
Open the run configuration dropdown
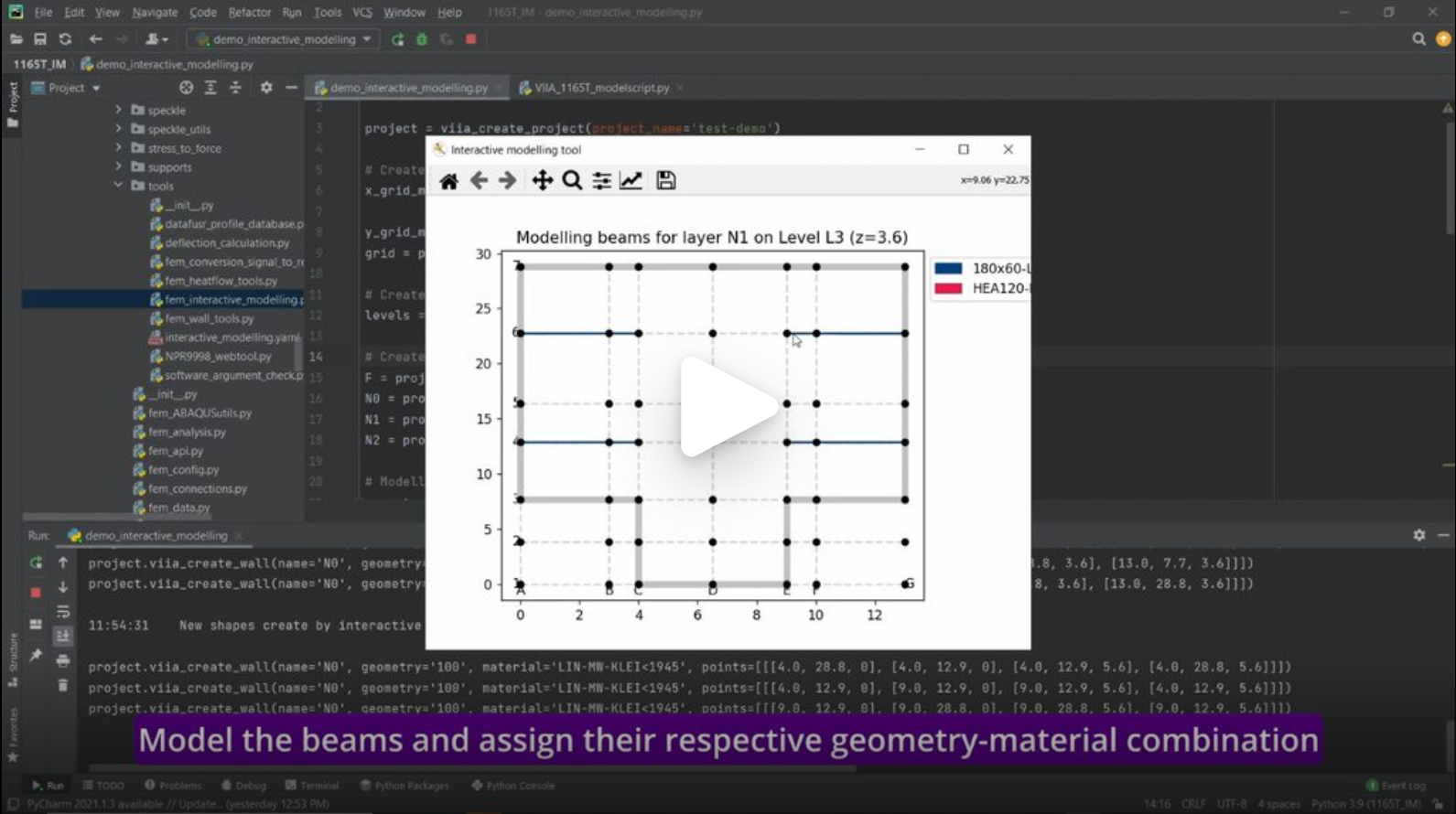click(285, 39)
